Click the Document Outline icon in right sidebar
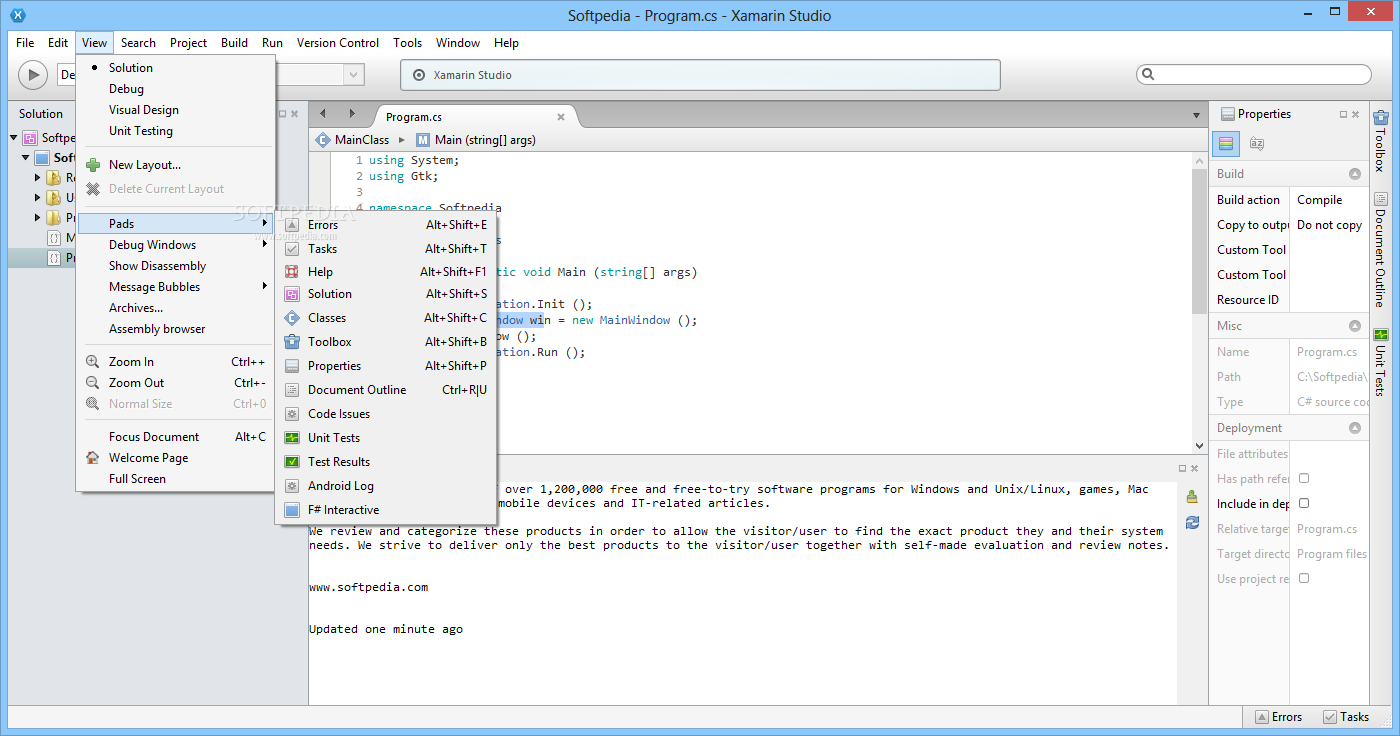The image size is (1400, 736). (x=1381, y=199)
